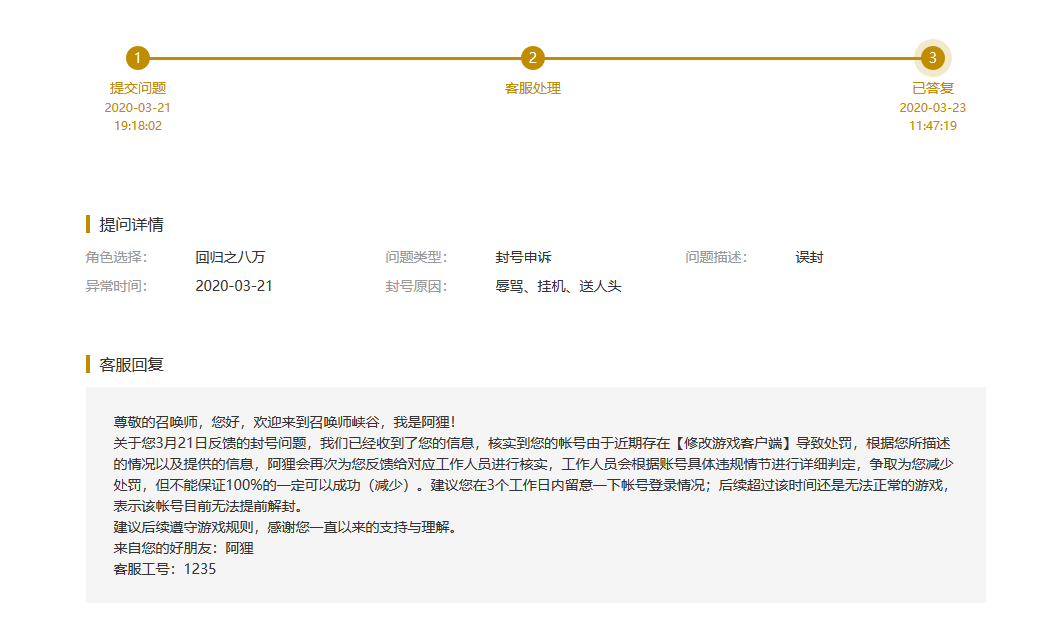
Task: Open the 已答复 step label
Action: [x=932, y=88]
